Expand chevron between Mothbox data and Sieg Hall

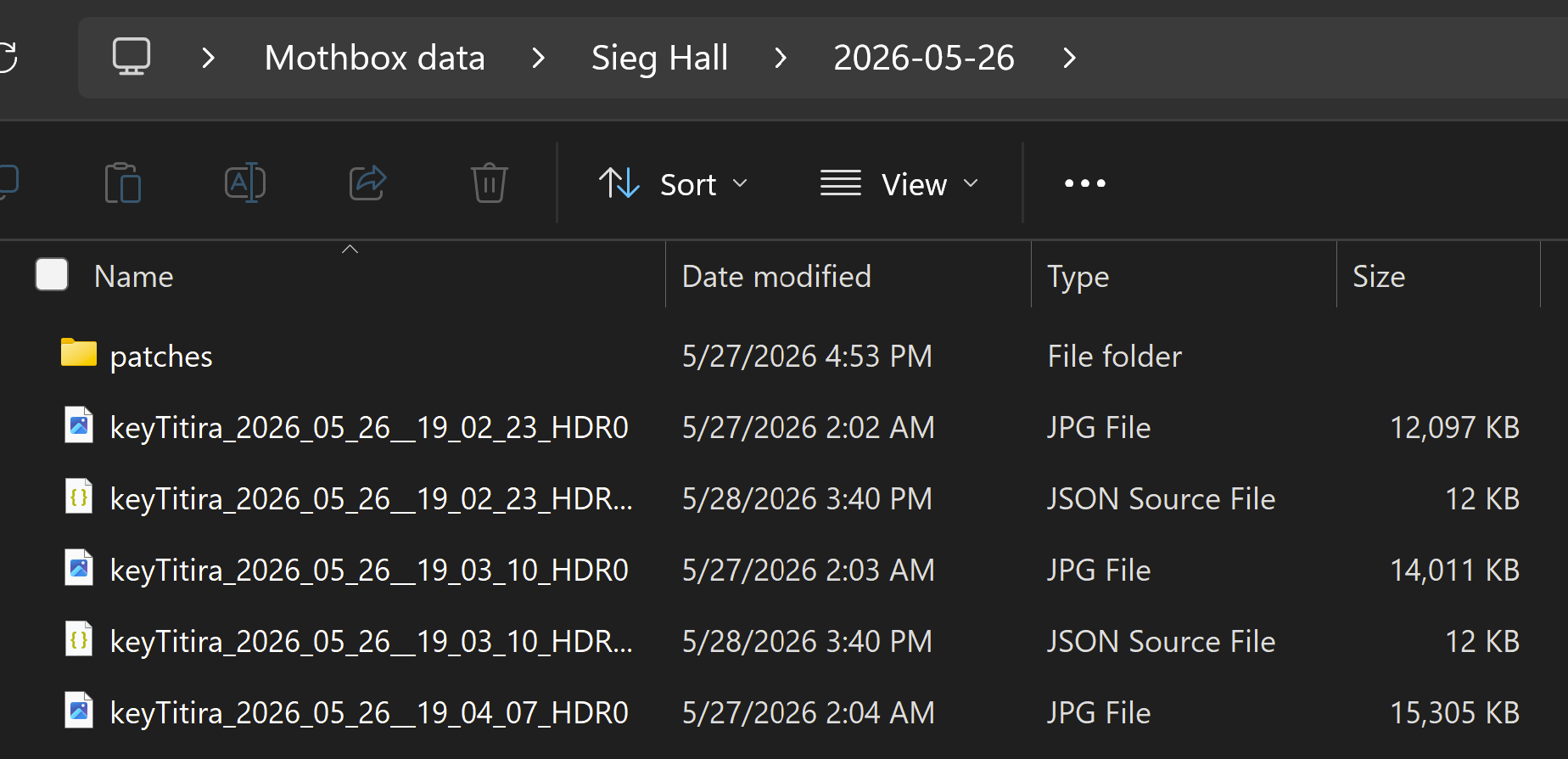tap(538, 58)
